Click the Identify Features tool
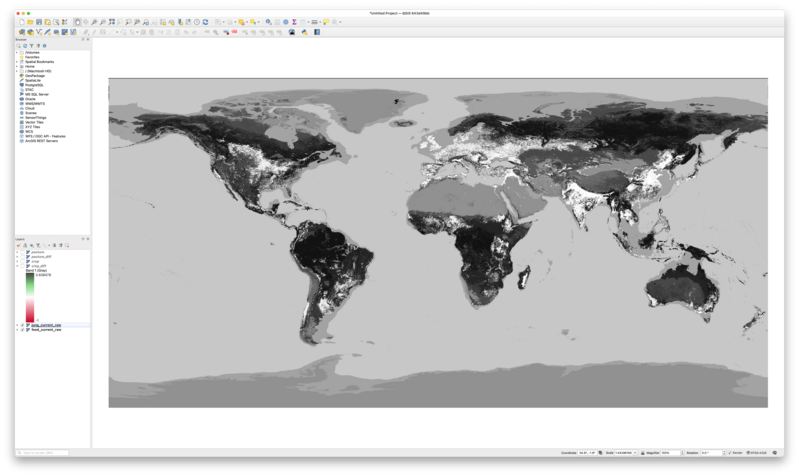The width and height of the screenshot is (799, 476). [268, 21]
